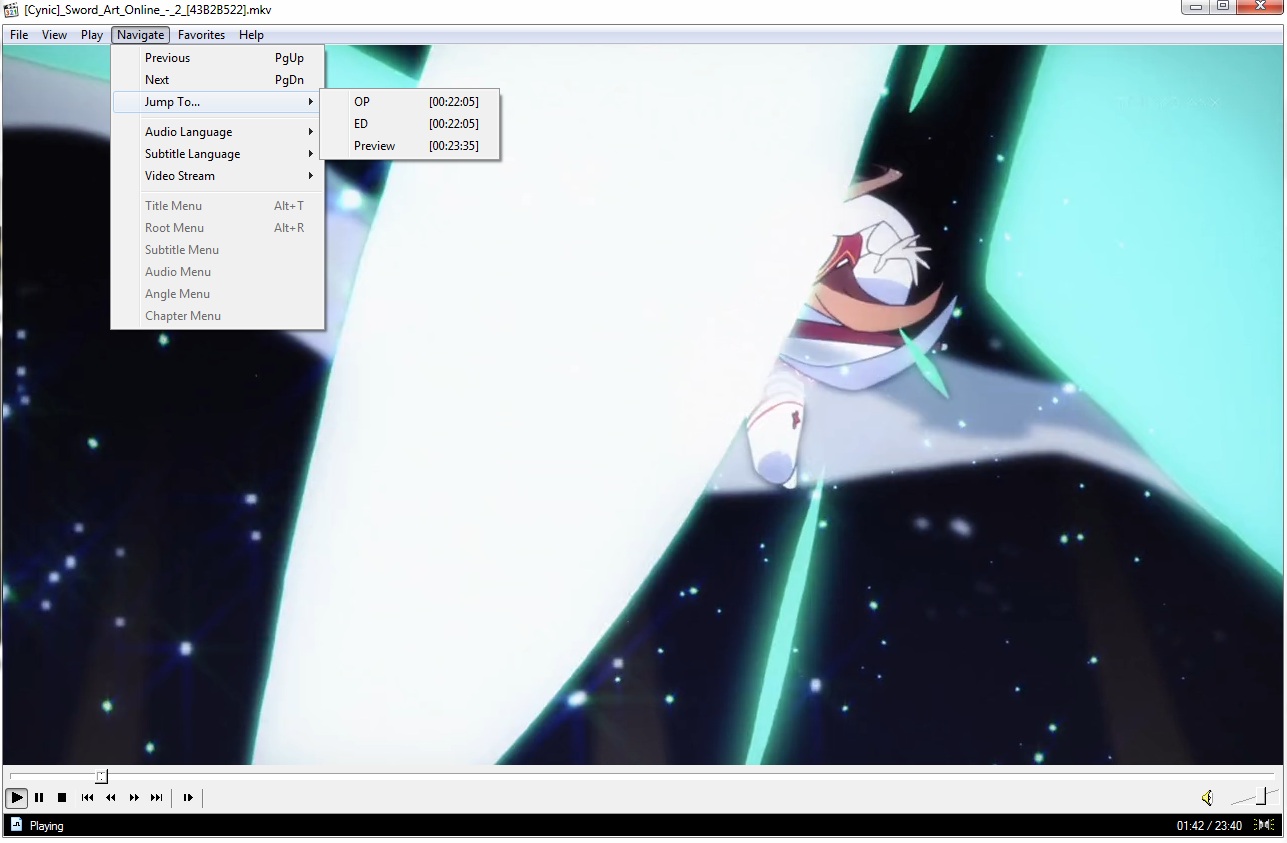Pause the video playback
1287x843 pixels.
pyautogui.click(x=39, y=797)
